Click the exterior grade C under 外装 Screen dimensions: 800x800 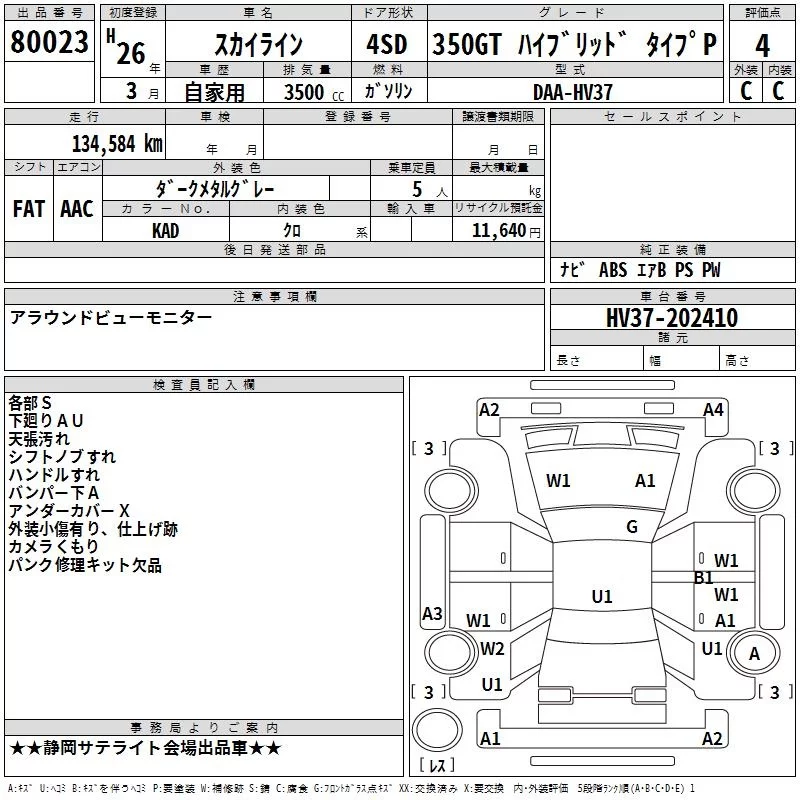(746, 91)
